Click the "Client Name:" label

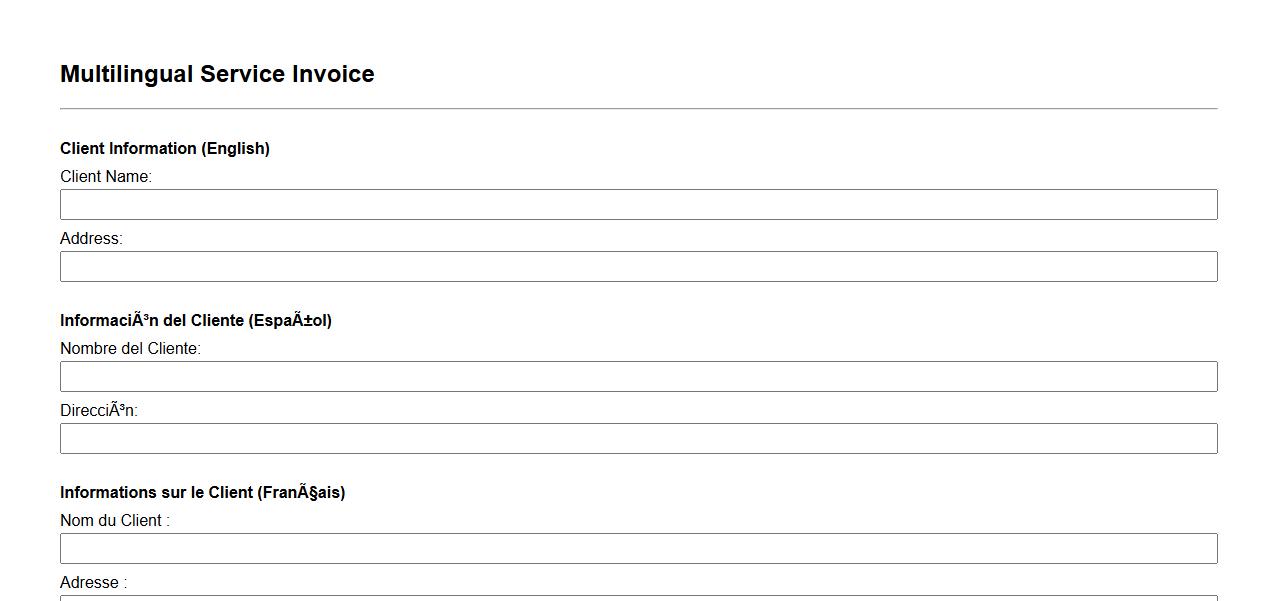pyautogui.click(x=106, y=177)
